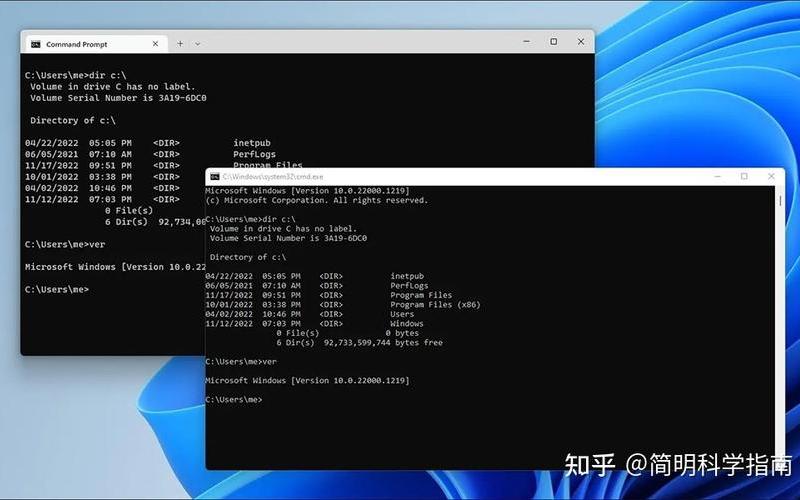This screenshot has width=800, height=500.
Task: Click the last C:\Users\me> prompt in Terminal window
Action: pyautogui.click(x=57, y=289)
